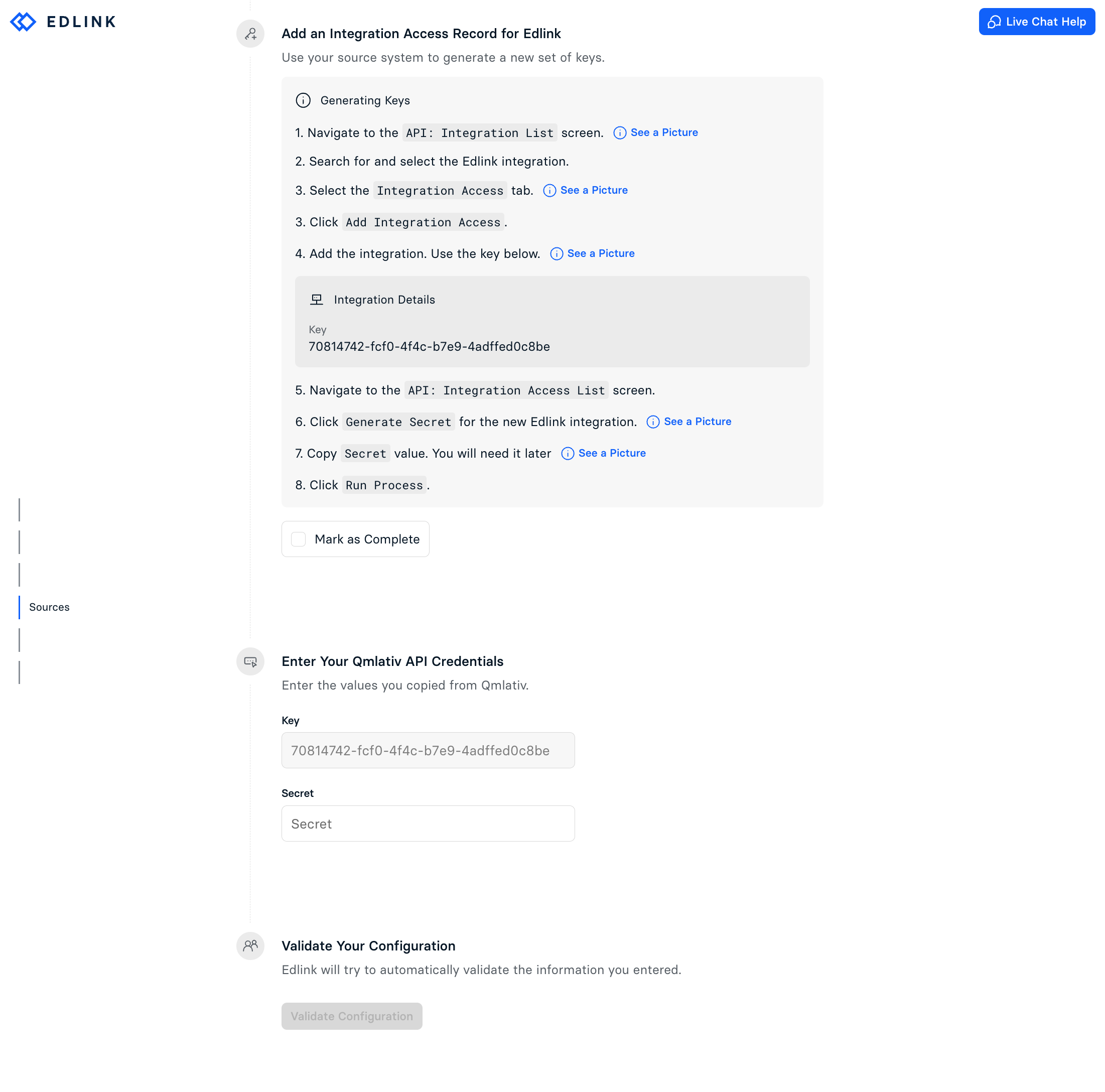The width and height of the screenshot is (1105, 1092).
Task: Open See a Picture for Add the integration step
Action: click(x=592, y=254)
